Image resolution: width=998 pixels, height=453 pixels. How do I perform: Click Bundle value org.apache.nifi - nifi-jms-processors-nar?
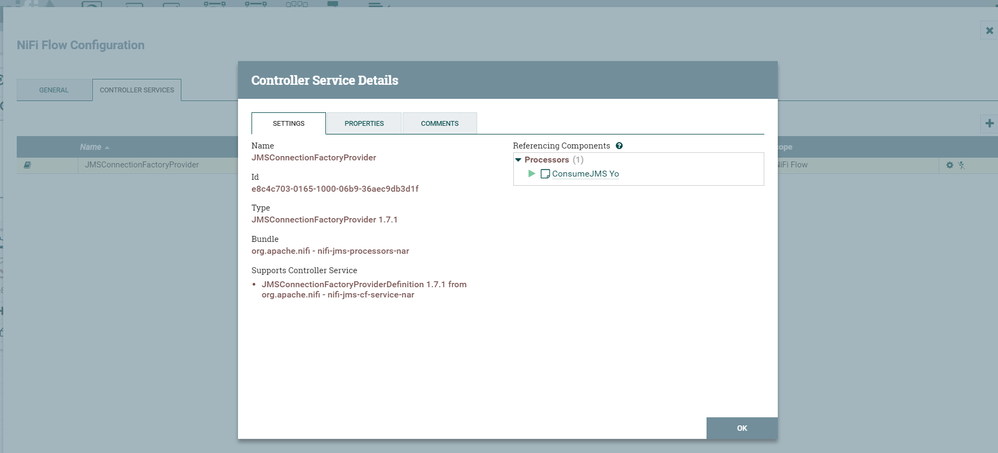(330, 251)
